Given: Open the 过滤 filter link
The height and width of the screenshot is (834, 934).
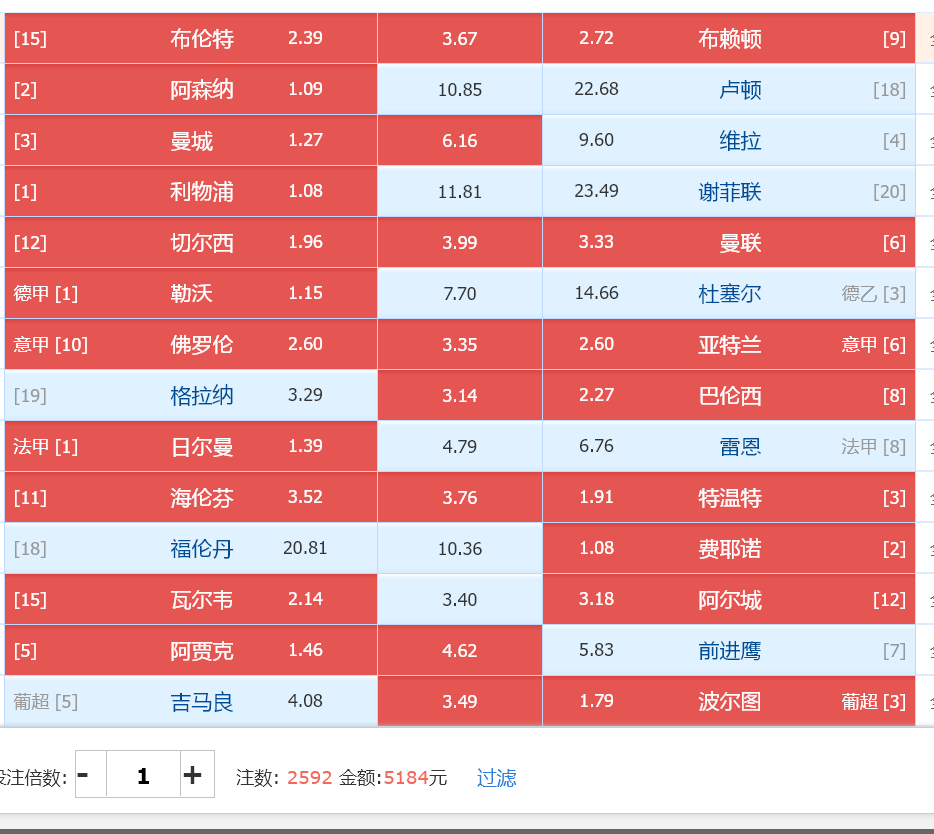Looking at the screenshot, I should pyautogui.click(x=496, y=777).
